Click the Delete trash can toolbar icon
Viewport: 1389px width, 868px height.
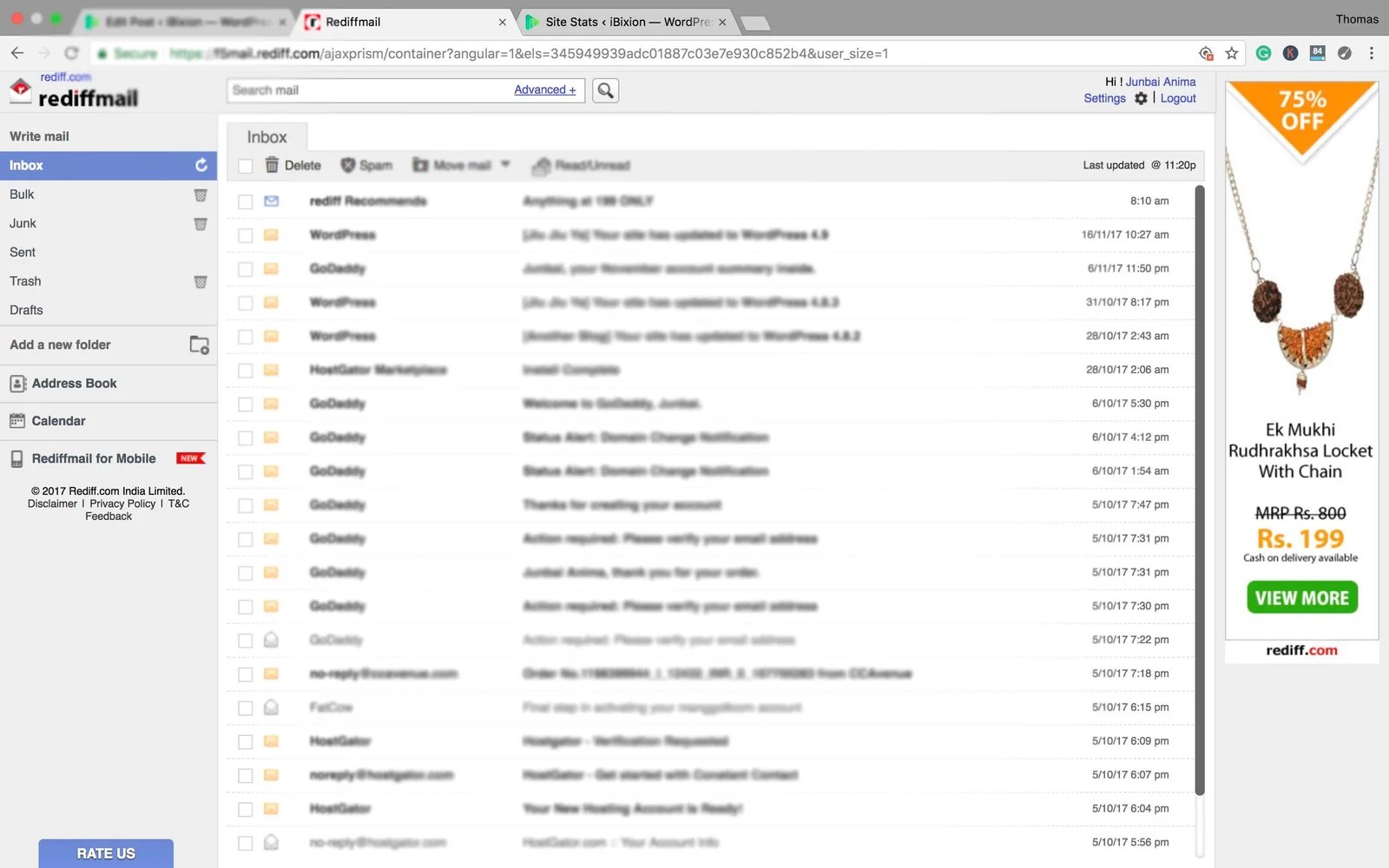(272, 165)
